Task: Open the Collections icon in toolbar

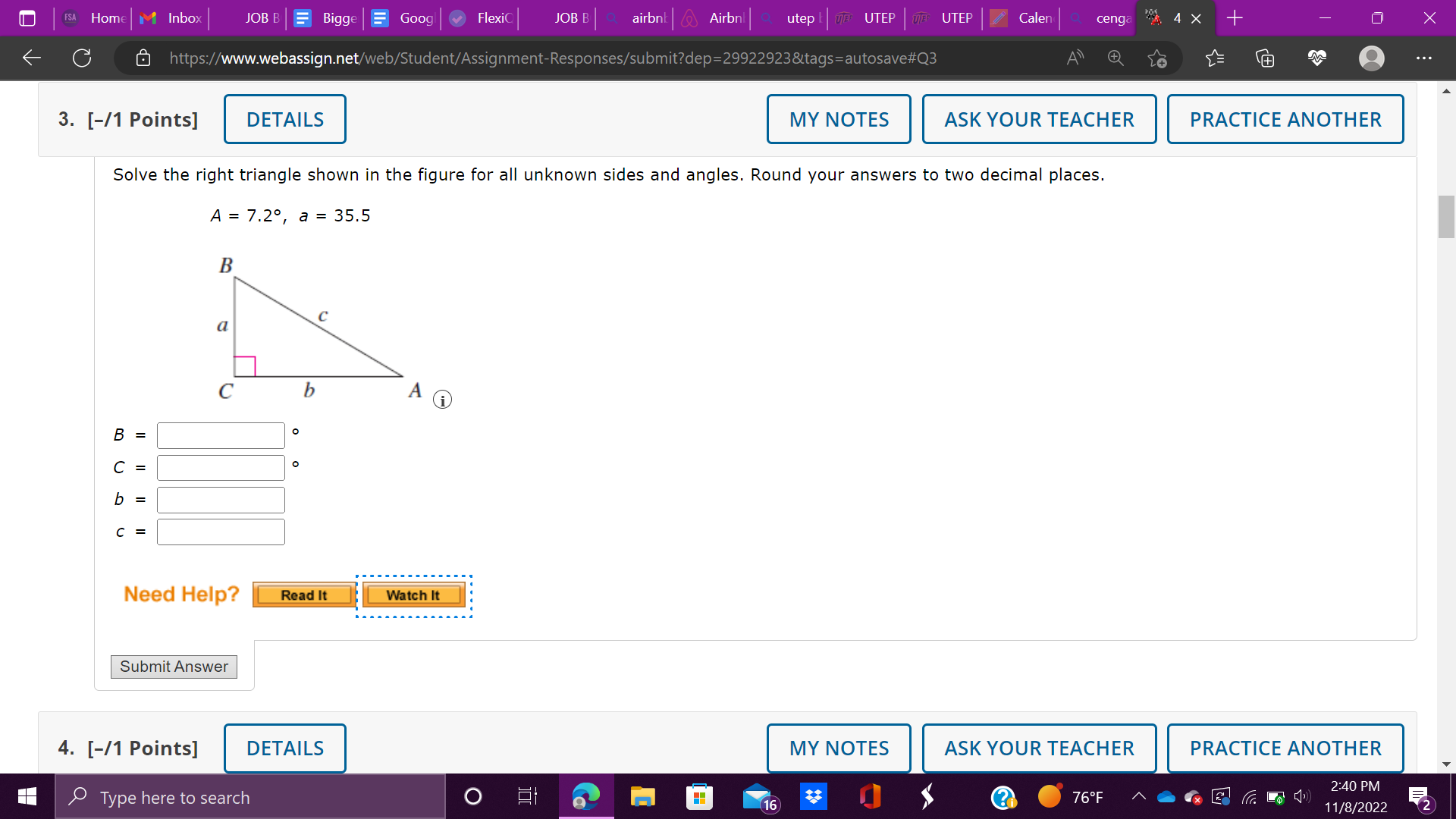Action: tap(1265, 58)
